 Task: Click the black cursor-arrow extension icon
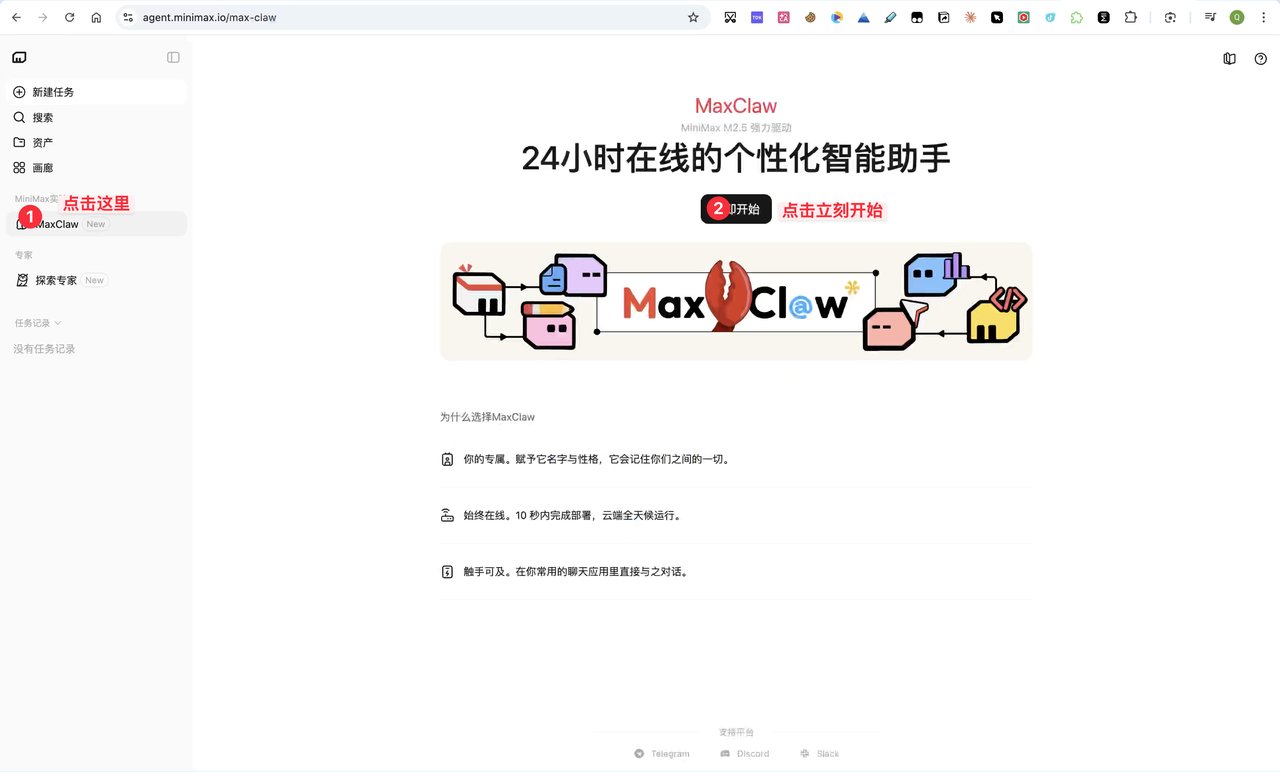click(x=997, y=17)
